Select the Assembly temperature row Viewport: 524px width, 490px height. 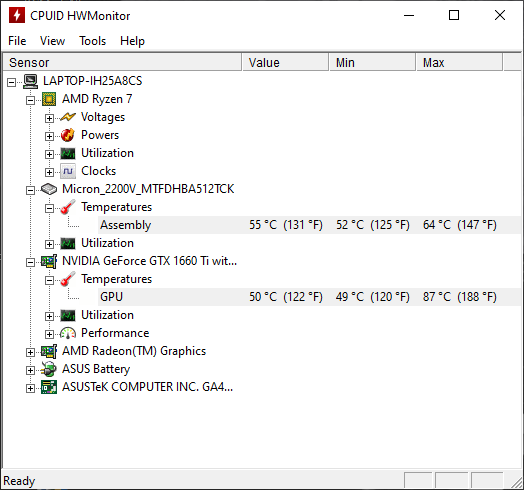(x=309, y=225)
